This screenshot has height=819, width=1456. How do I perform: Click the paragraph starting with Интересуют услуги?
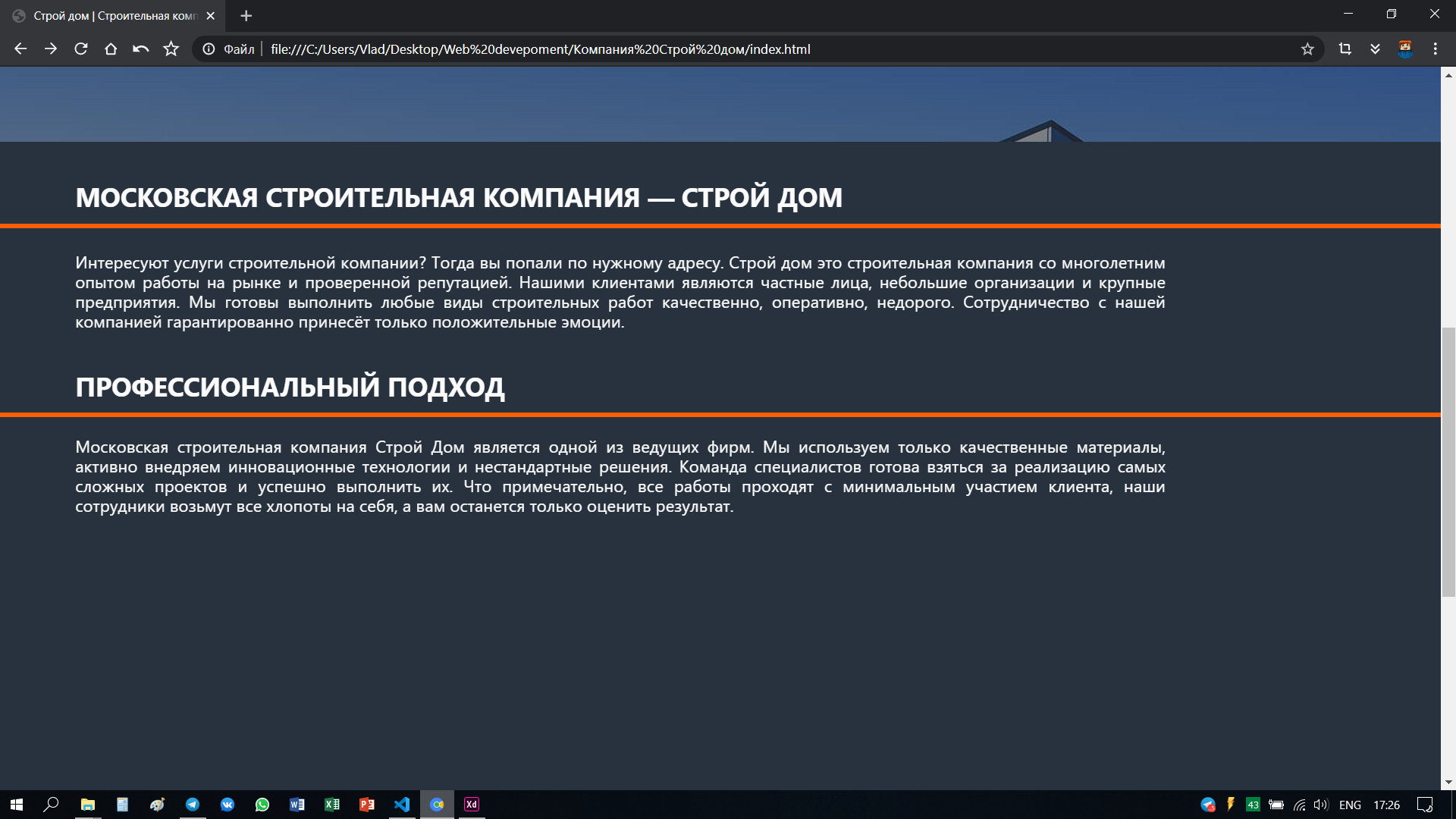(620, 293)
